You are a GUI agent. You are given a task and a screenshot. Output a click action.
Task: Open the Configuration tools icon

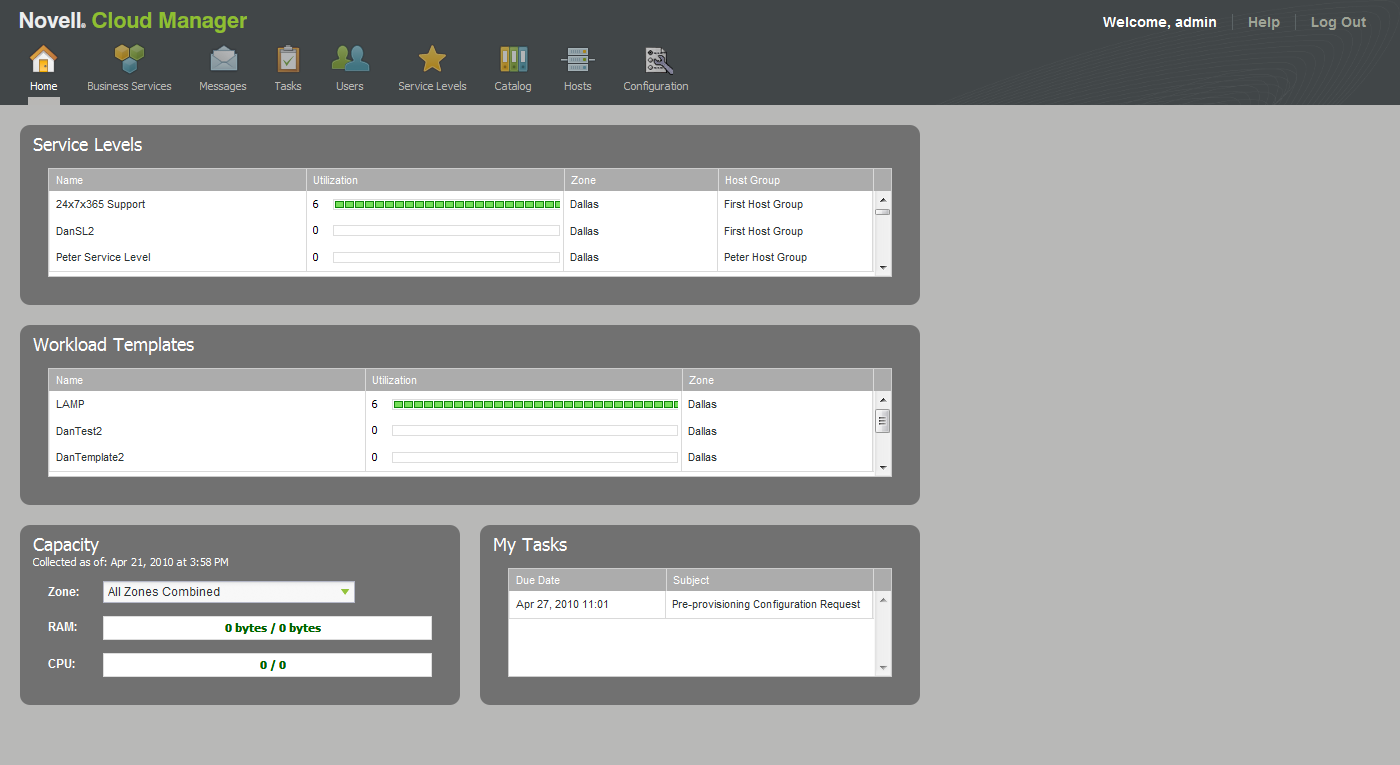(x=657, y=60)
